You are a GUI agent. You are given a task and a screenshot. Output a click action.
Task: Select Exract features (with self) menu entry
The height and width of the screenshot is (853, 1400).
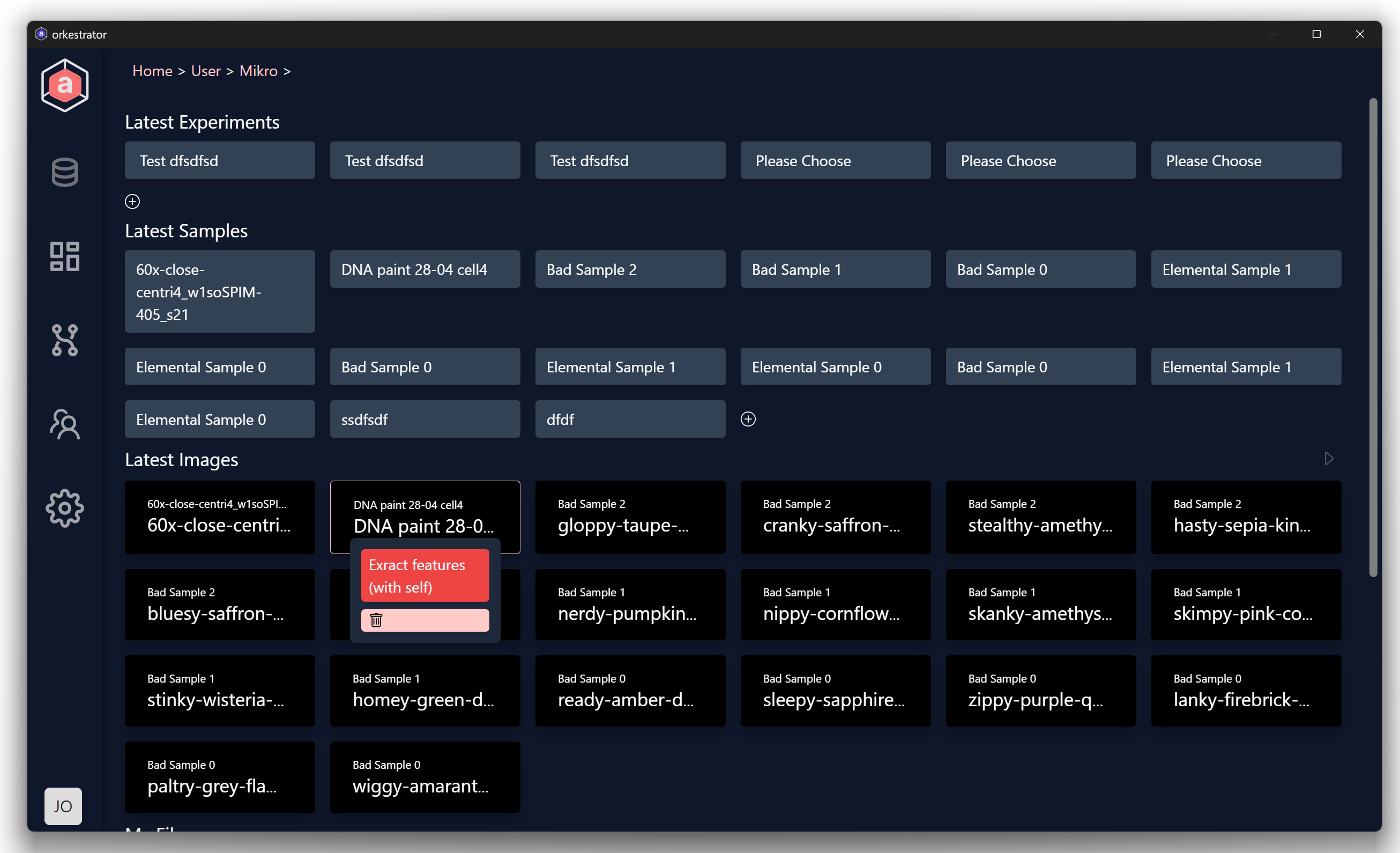point(425,576)
